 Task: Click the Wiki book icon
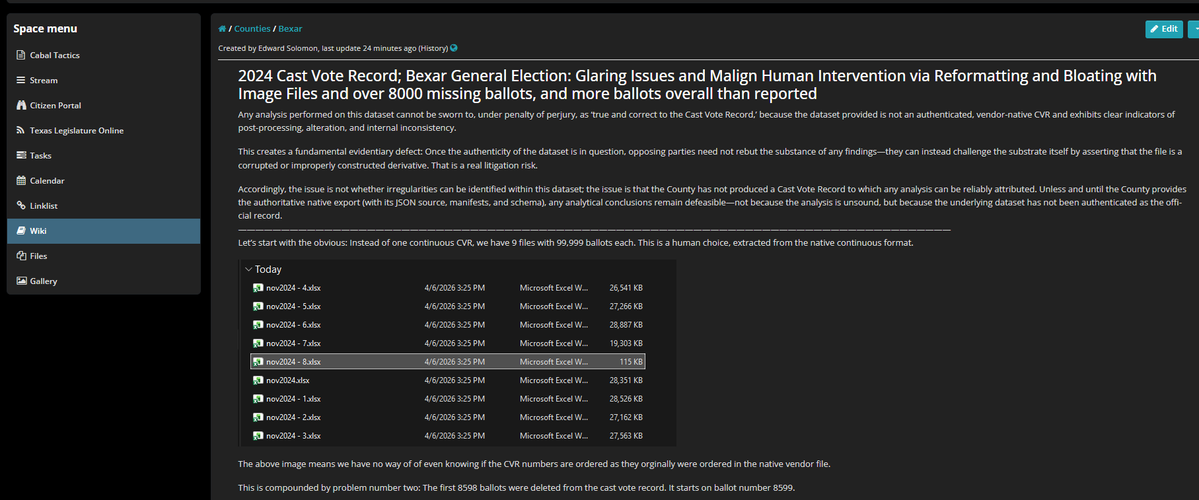point(21,231)
